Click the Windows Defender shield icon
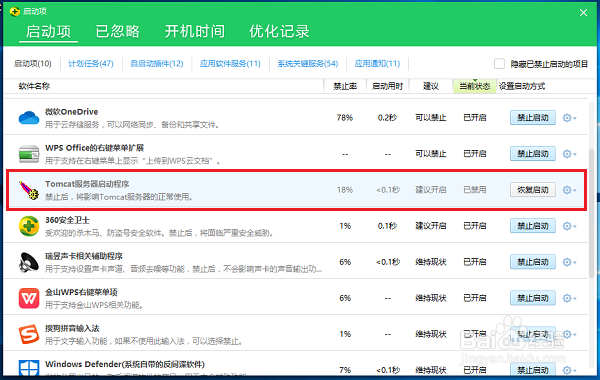The height and width of the screenshot is (380, 600). point(29,368)
